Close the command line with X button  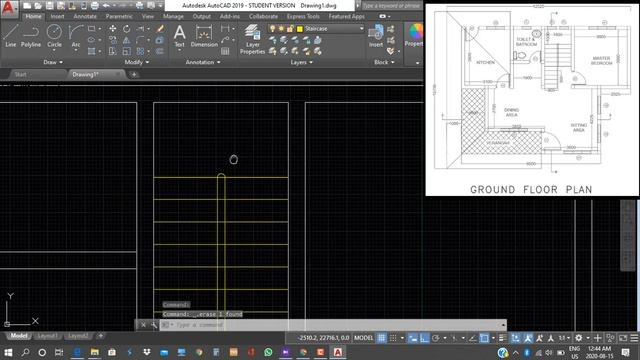(x=143, y=325)
